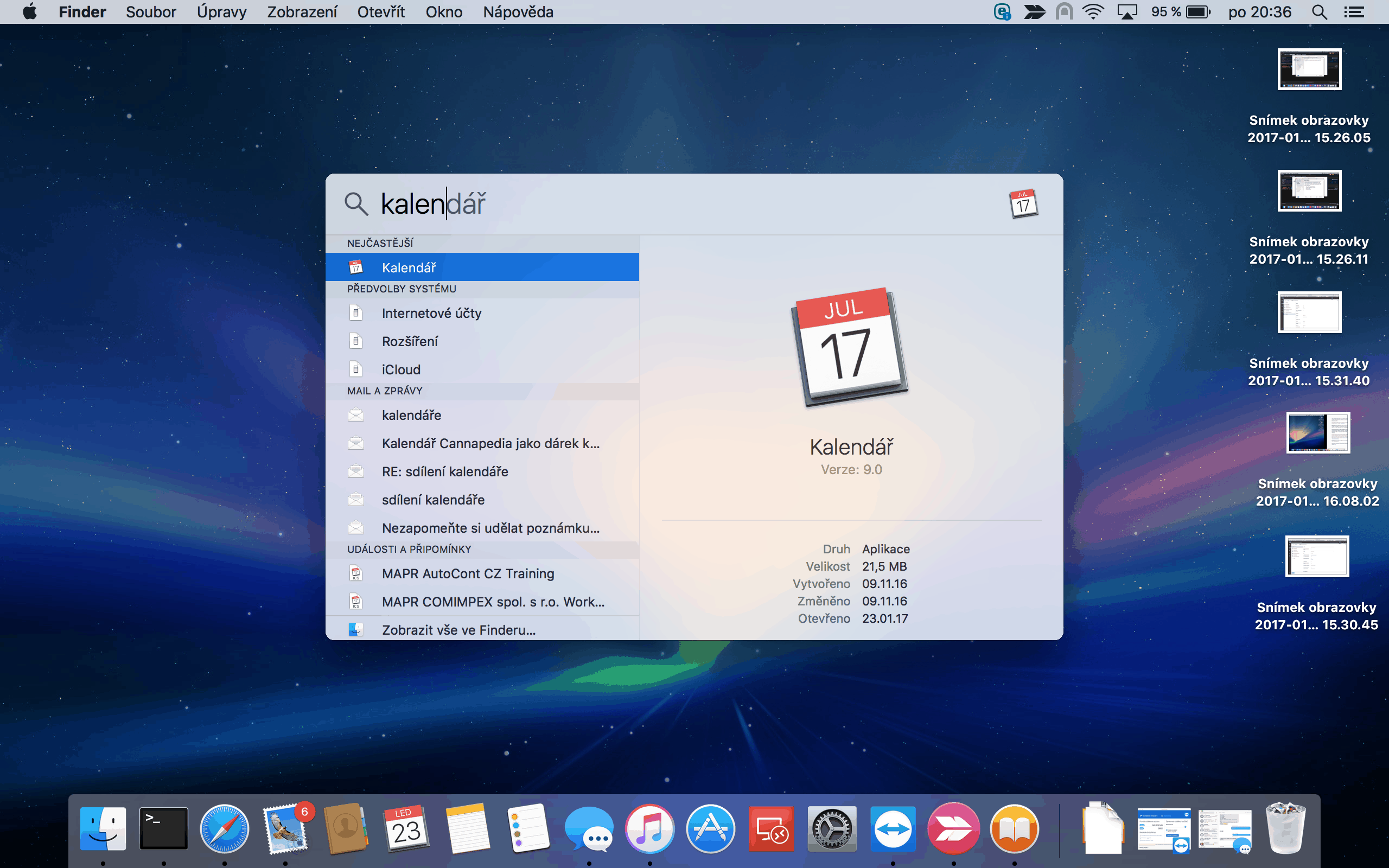The height and width of the screenshot is (868, 1389).
Task: Launch TeamViewer blue arrows icon
Action: [893, 828]
